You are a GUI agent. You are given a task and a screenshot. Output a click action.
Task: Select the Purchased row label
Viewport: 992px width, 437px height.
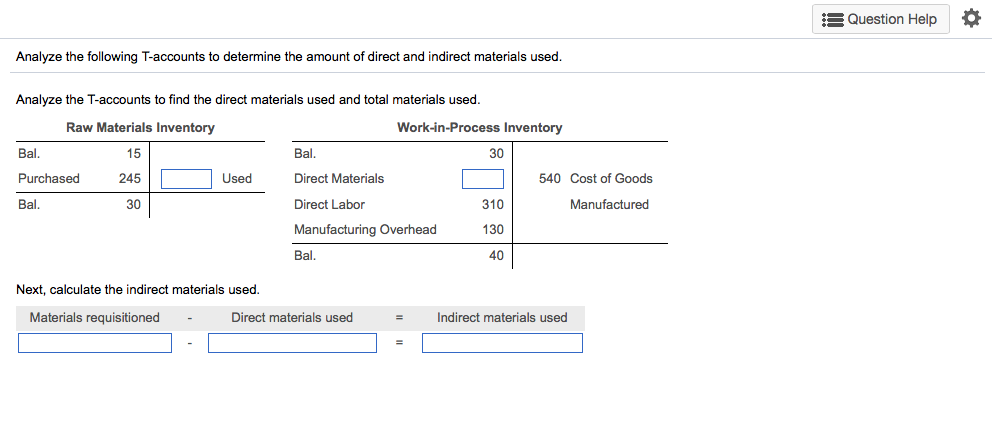[49, 179]
